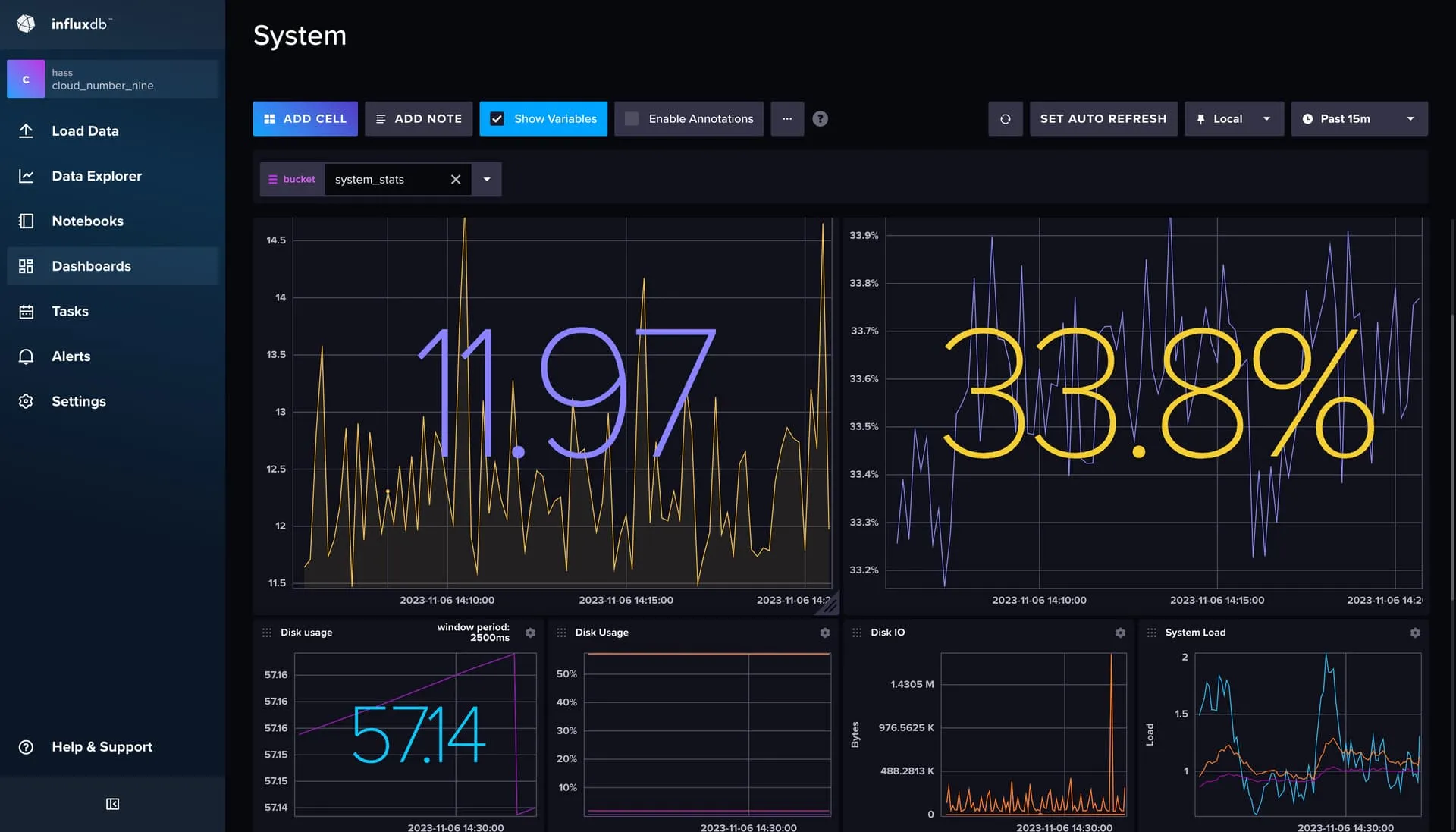Uncheck the Show Variables checkbox
Image resolution: width=1456 pixels, height=832 pixels.
click(x=497, y=118)
